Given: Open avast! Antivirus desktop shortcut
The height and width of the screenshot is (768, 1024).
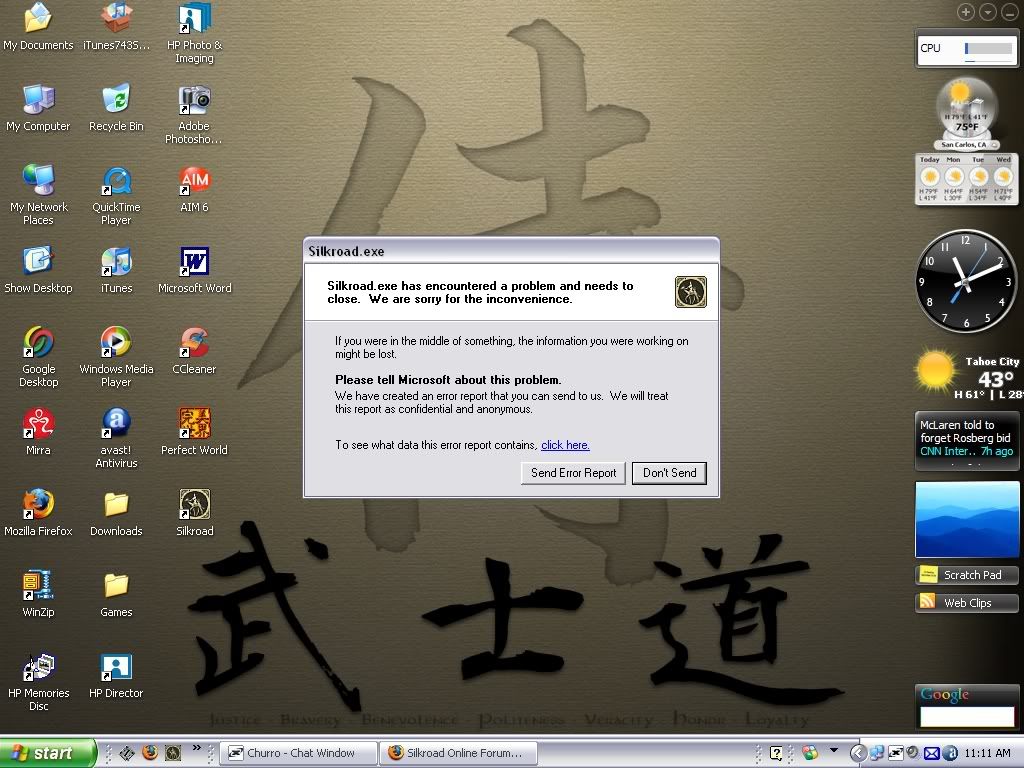Looking at the screenshot, I should coord(116,438).
